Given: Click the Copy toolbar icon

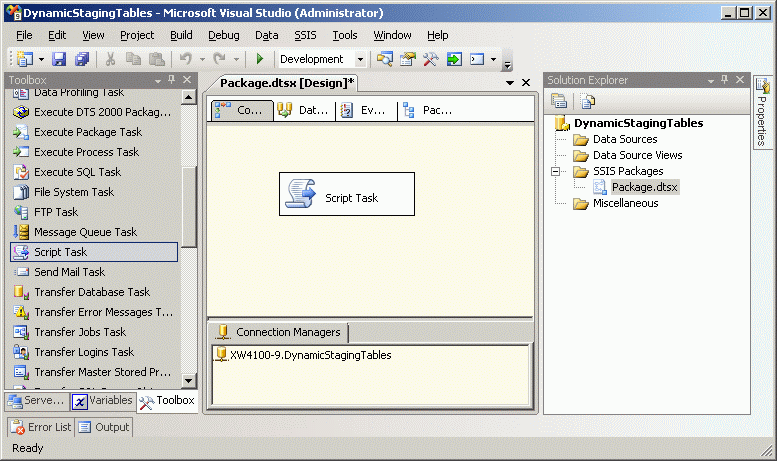Looking at the screenshot, I should [133, 59].
